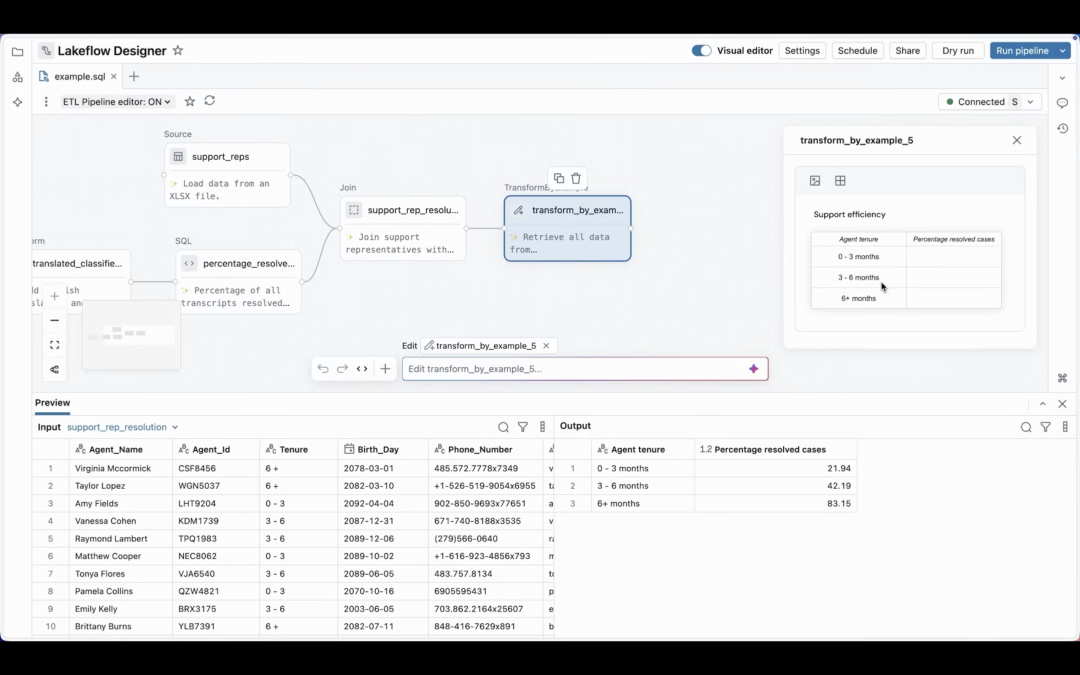Open the catalog objects sidebar icon

17,77
